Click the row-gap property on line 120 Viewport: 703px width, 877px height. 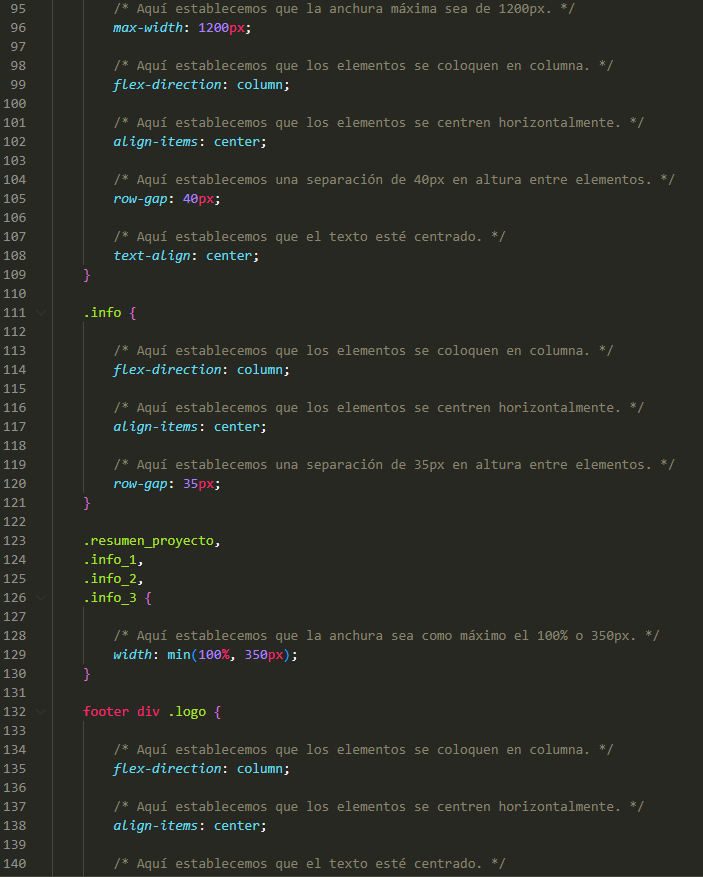140,484
